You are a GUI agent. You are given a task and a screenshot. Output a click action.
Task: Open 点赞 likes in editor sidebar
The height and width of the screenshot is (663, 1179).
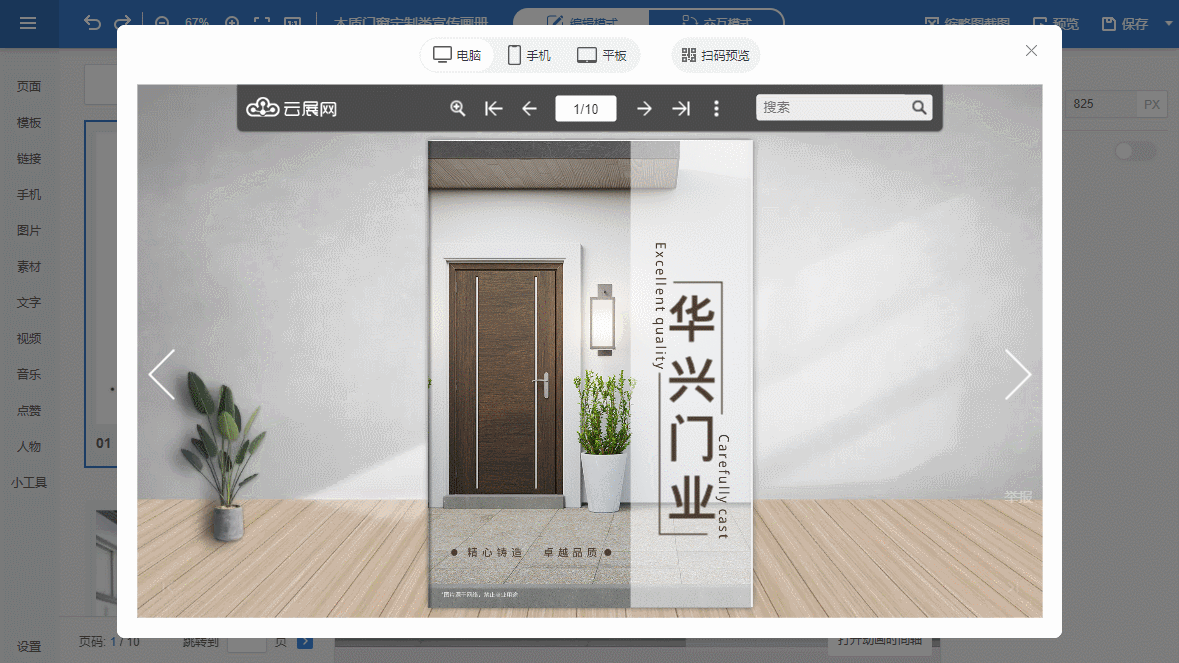[x=29, y=410]
